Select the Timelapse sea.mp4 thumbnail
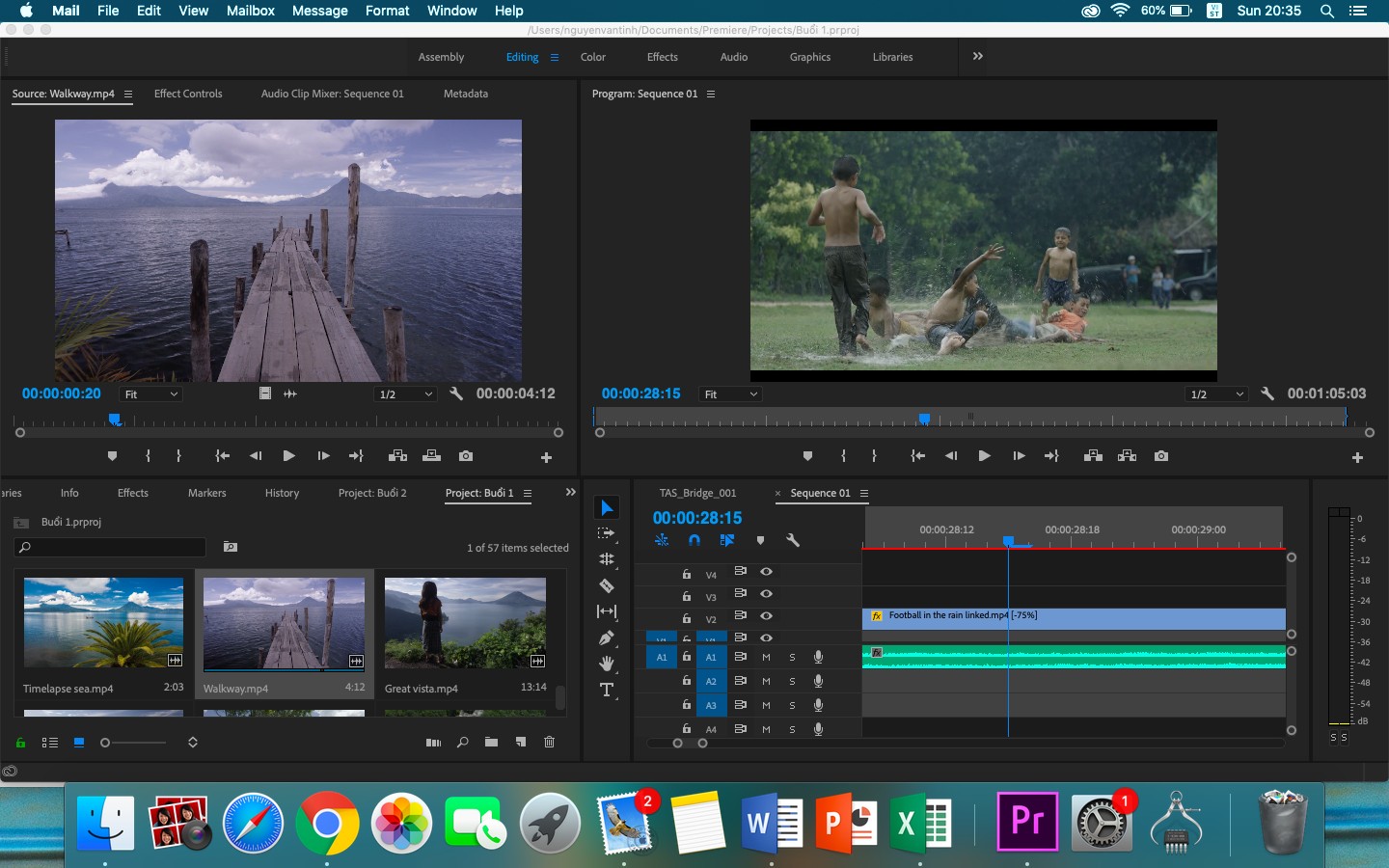 pyautogui.click(x=103, y=623)
